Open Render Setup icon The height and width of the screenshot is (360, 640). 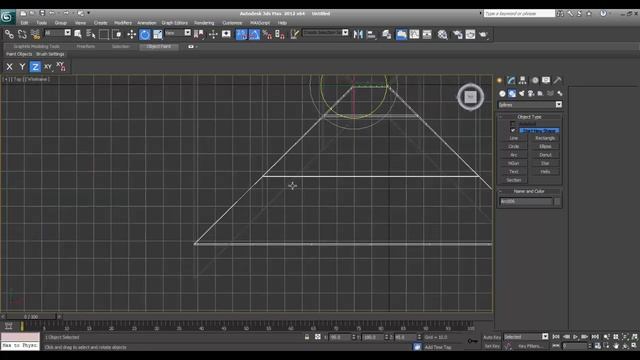pos(457,34)
